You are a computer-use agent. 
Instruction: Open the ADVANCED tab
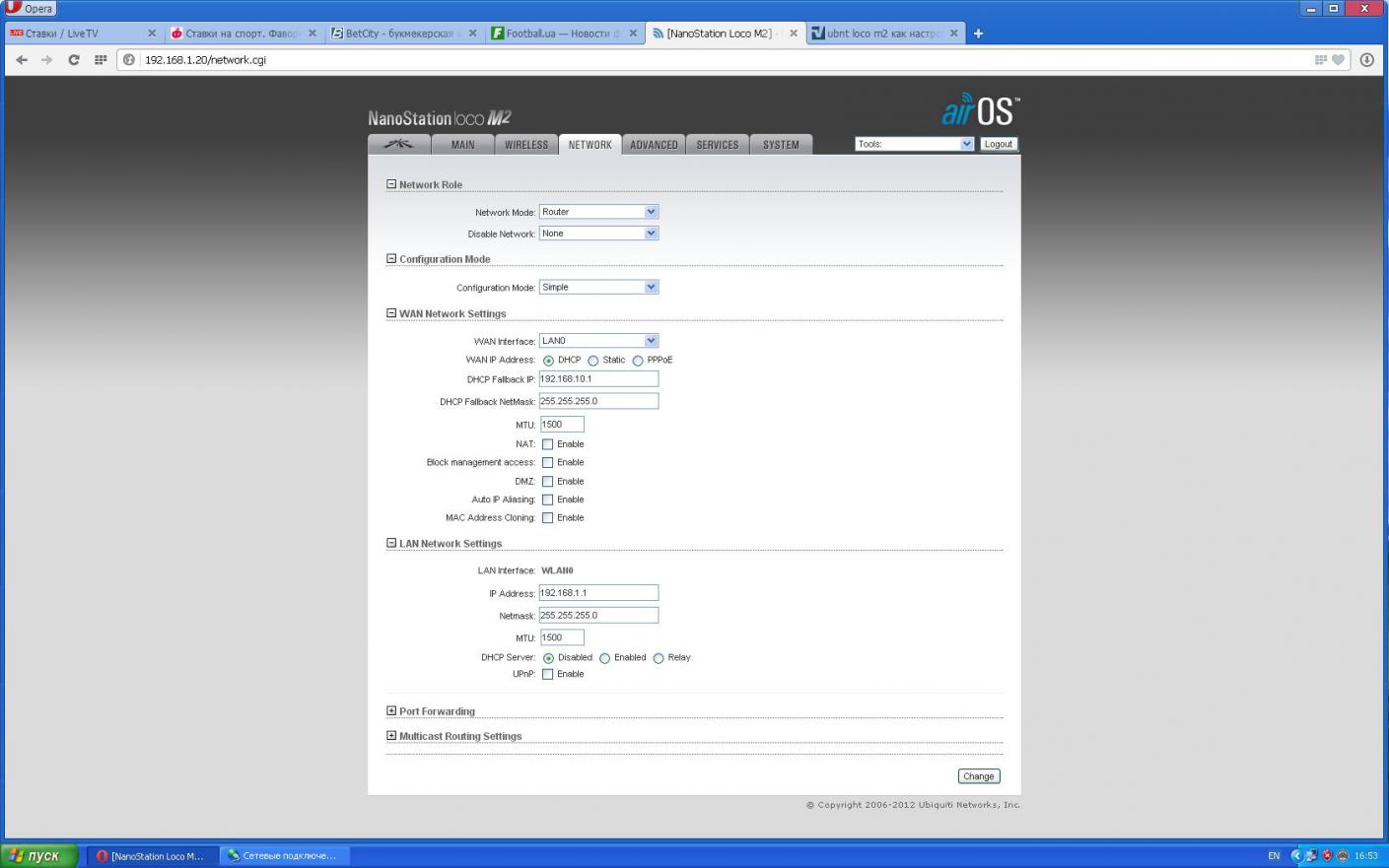[654, 145]
